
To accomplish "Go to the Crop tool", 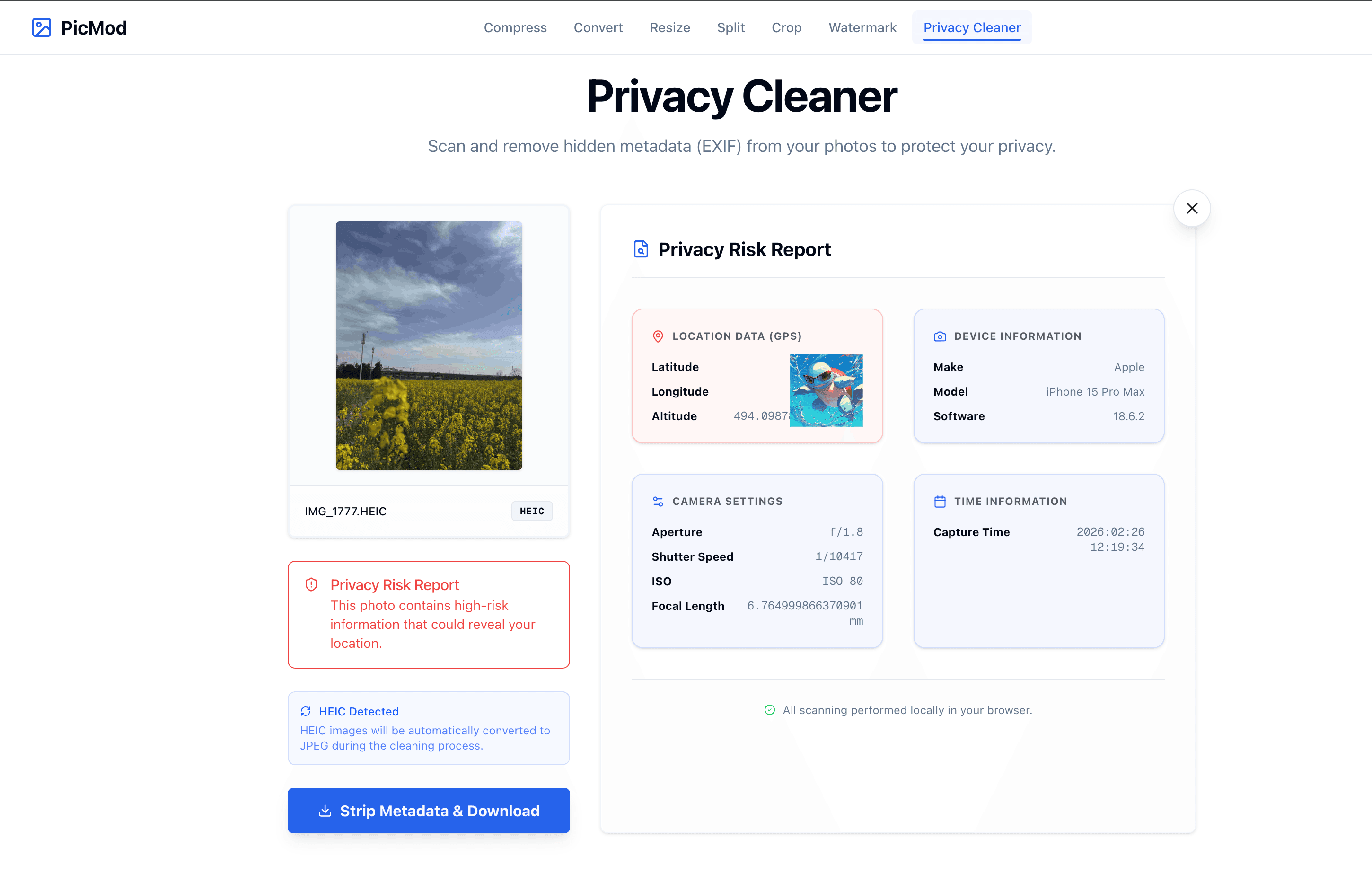I will pos(786,27).
